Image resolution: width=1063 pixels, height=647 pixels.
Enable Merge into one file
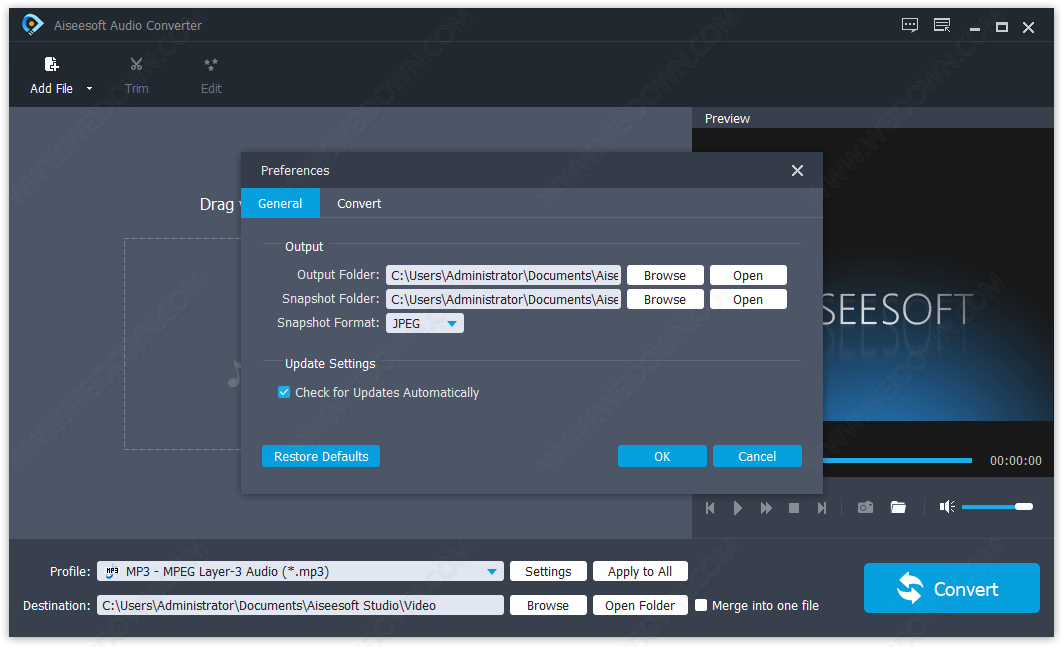tap(701, 605)
